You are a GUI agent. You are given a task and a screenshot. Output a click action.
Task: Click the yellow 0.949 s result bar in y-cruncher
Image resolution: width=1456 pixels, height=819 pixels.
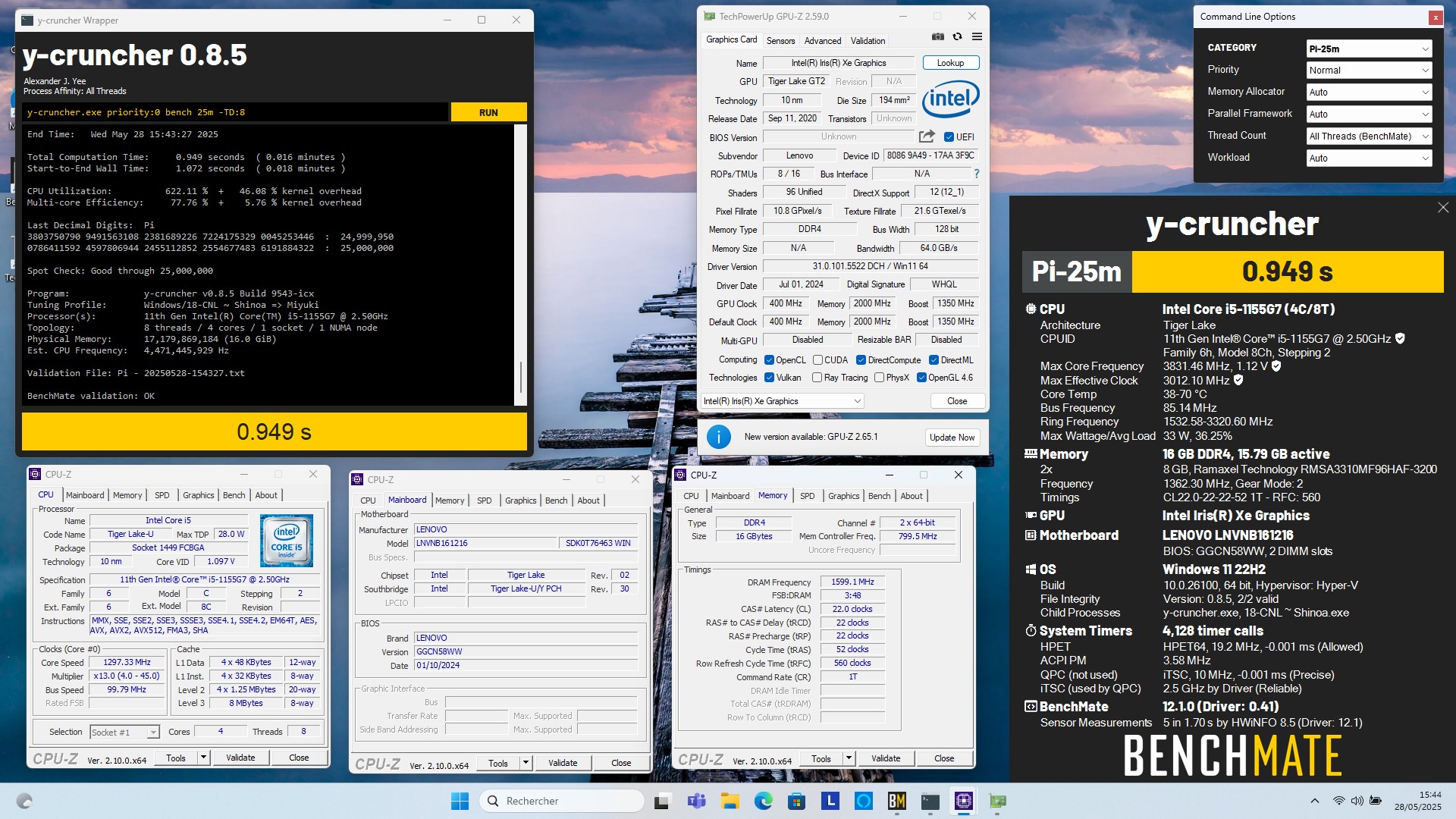(x=275, y=431)
